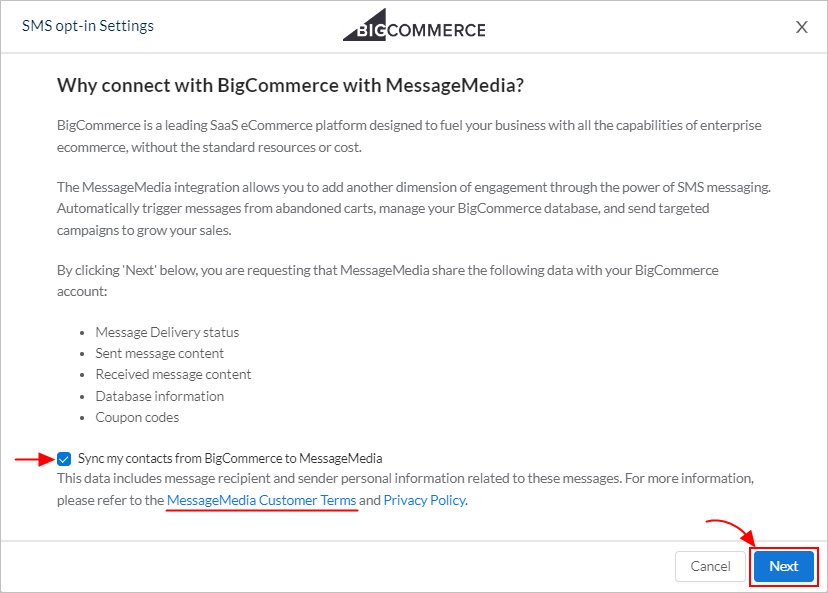Close the dialog with the X icon
The width and height of the screenshot is (828, 593).
click(802, 27)
